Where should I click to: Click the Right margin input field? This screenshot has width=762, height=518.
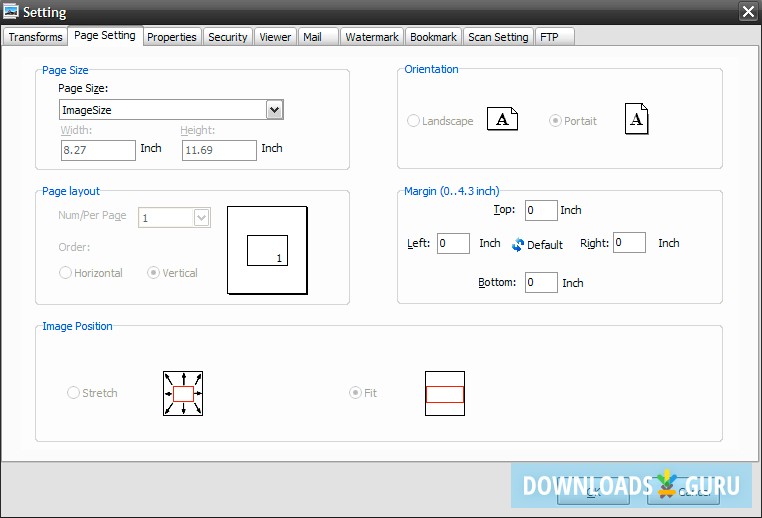tap(629, 242)
